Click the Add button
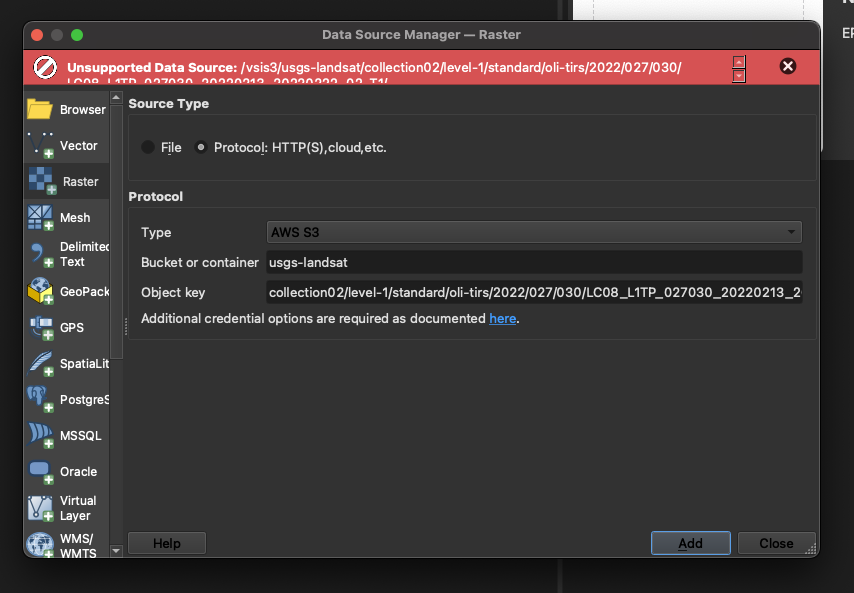Screen dimensions: 854x593 690,543
